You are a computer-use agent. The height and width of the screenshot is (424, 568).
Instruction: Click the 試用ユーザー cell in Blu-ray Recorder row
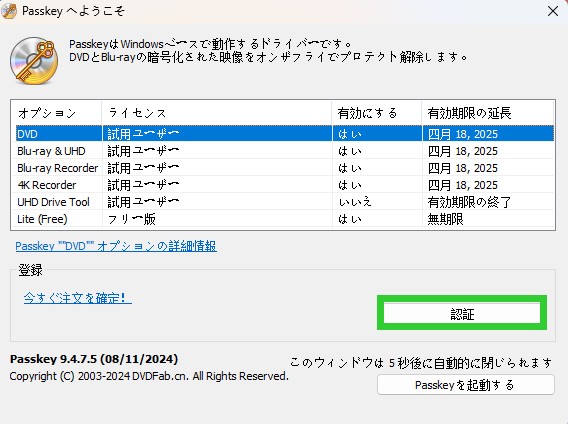click(x=143, y=168)
